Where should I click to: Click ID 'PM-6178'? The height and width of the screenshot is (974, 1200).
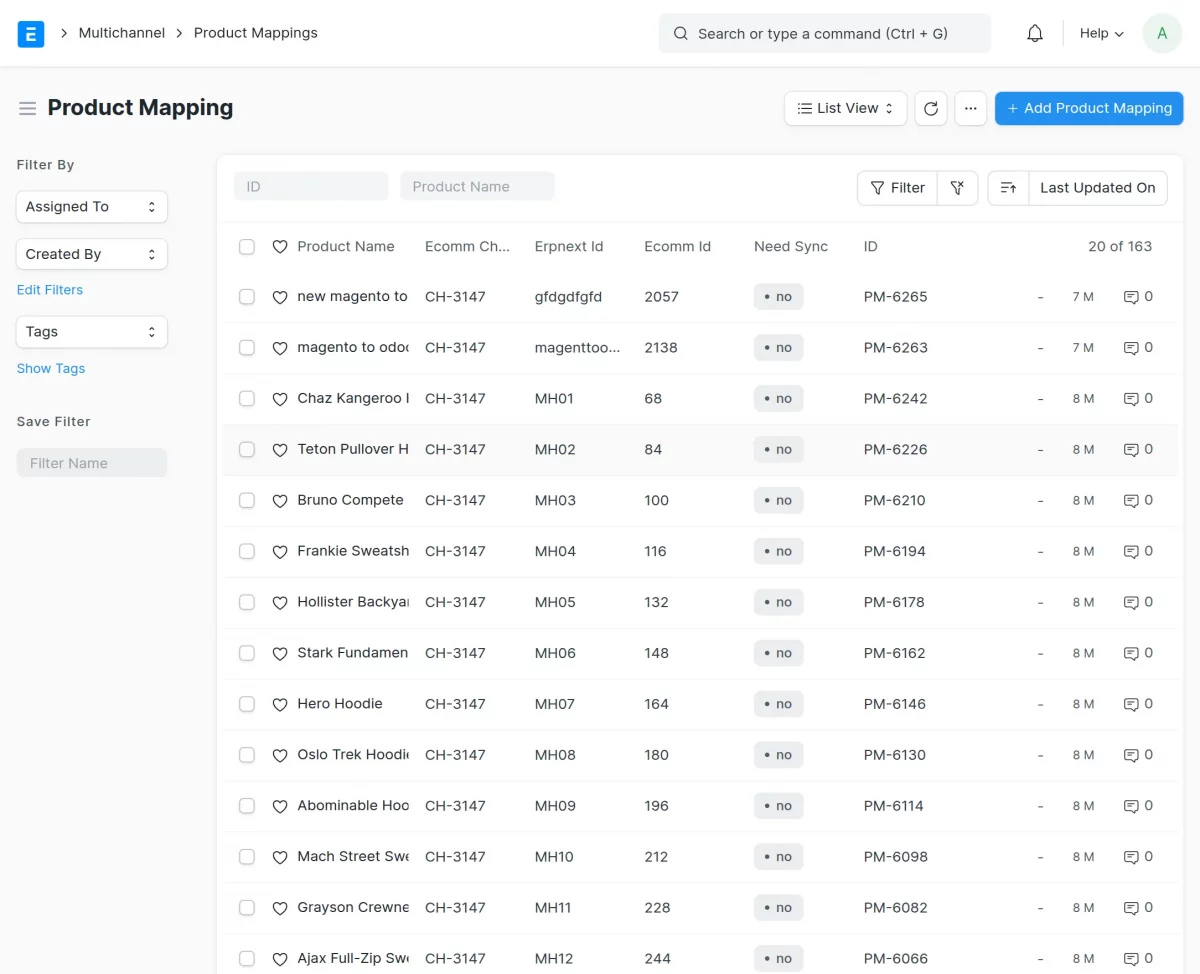895,603
